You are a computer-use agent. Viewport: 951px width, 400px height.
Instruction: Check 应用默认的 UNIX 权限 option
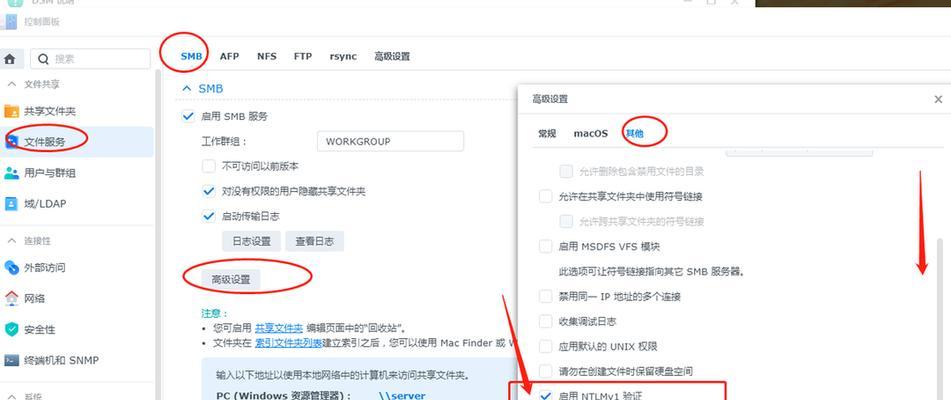click(x=546, y=346)
